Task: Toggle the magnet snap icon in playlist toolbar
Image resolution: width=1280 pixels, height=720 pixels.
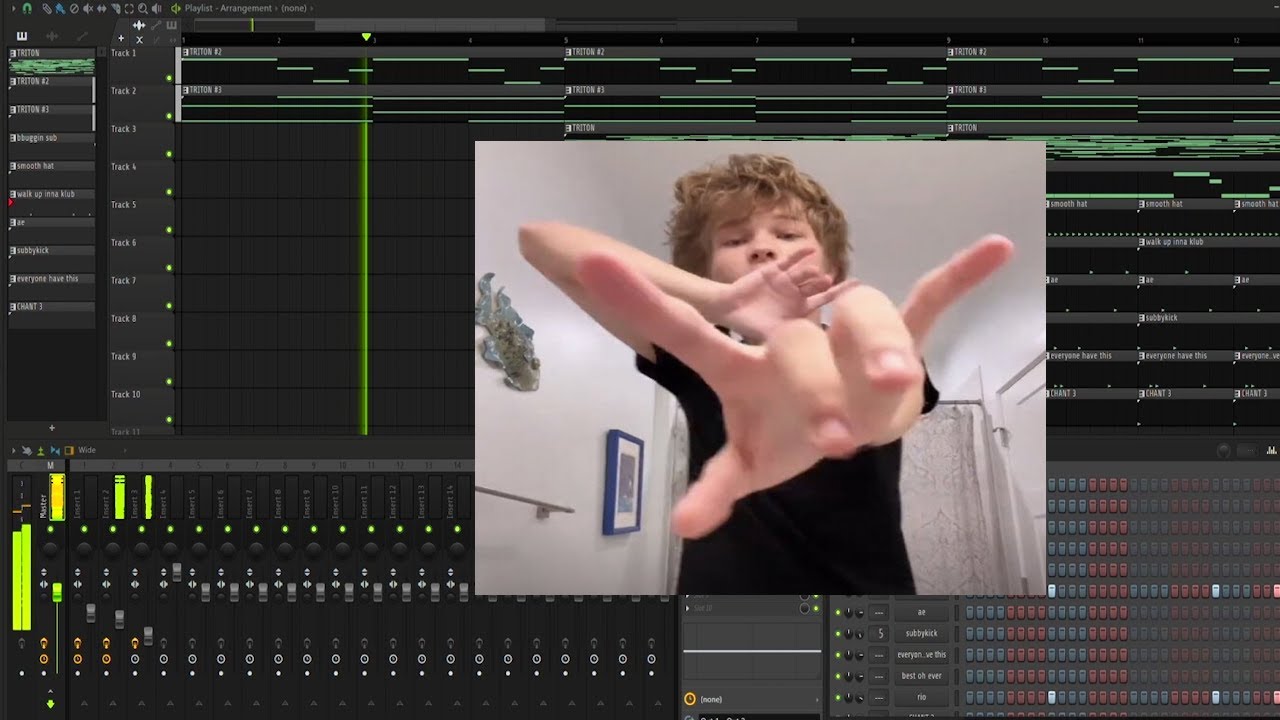Action: coord(27,9)
